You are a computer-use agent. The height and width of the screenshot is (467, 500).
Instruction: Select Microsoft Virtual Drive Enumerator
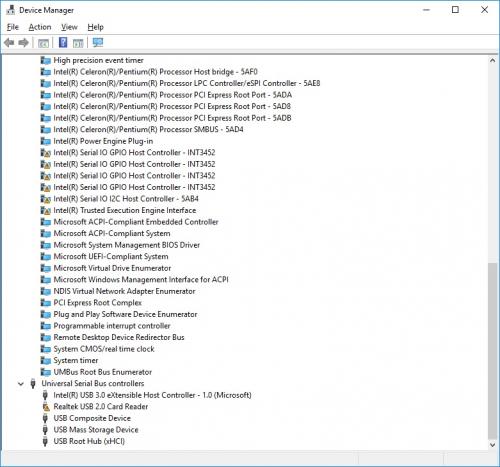pos(112,268)
